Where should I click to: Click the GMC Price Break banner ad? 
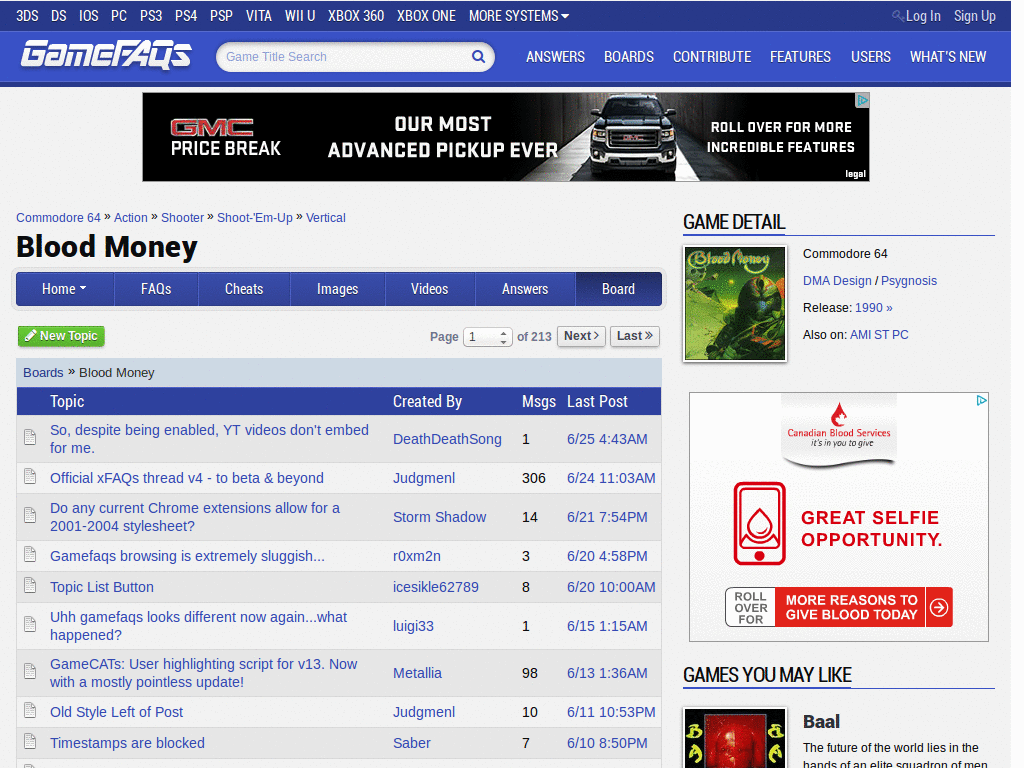(x=506, y=136)
